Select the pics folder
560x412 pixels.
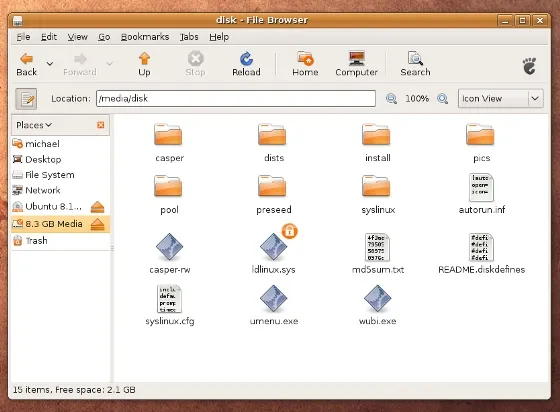(481, 142)
